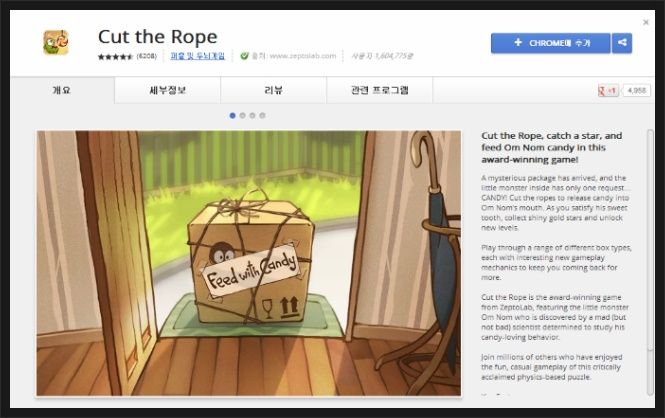This screenshot has width=665, height=418.
Task: Click the green verified checkmark icon
Action: click(x=244, y=56)
